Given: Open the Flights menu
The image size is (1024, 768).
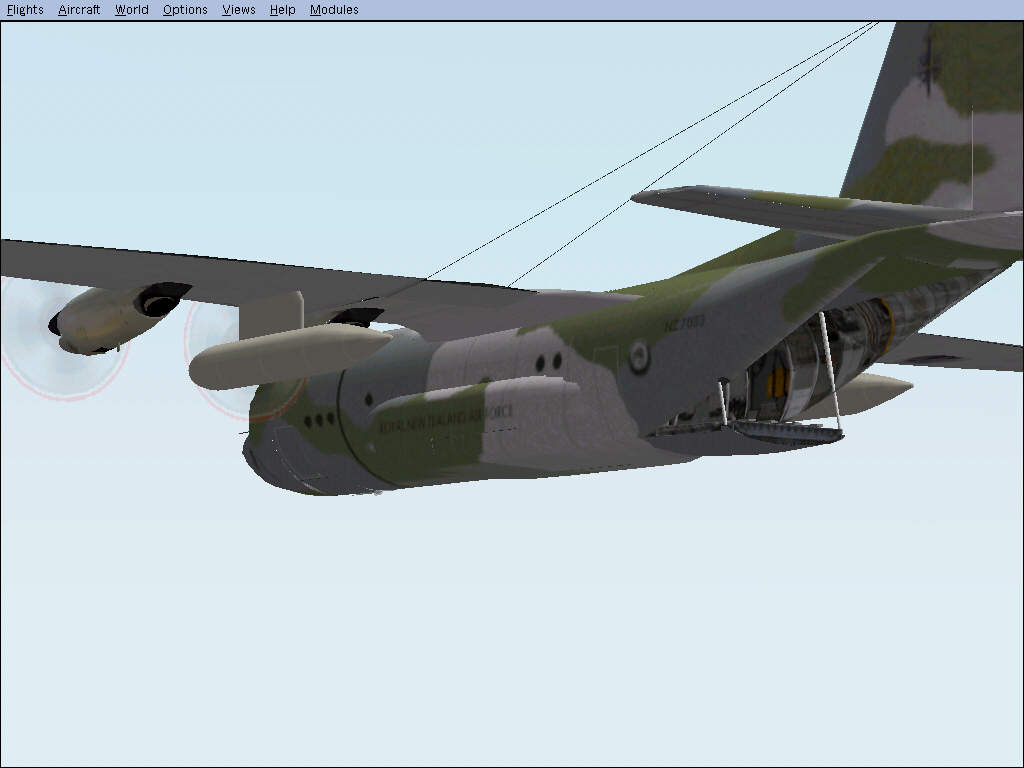Looking at the screenshot, I should point(25,10).
